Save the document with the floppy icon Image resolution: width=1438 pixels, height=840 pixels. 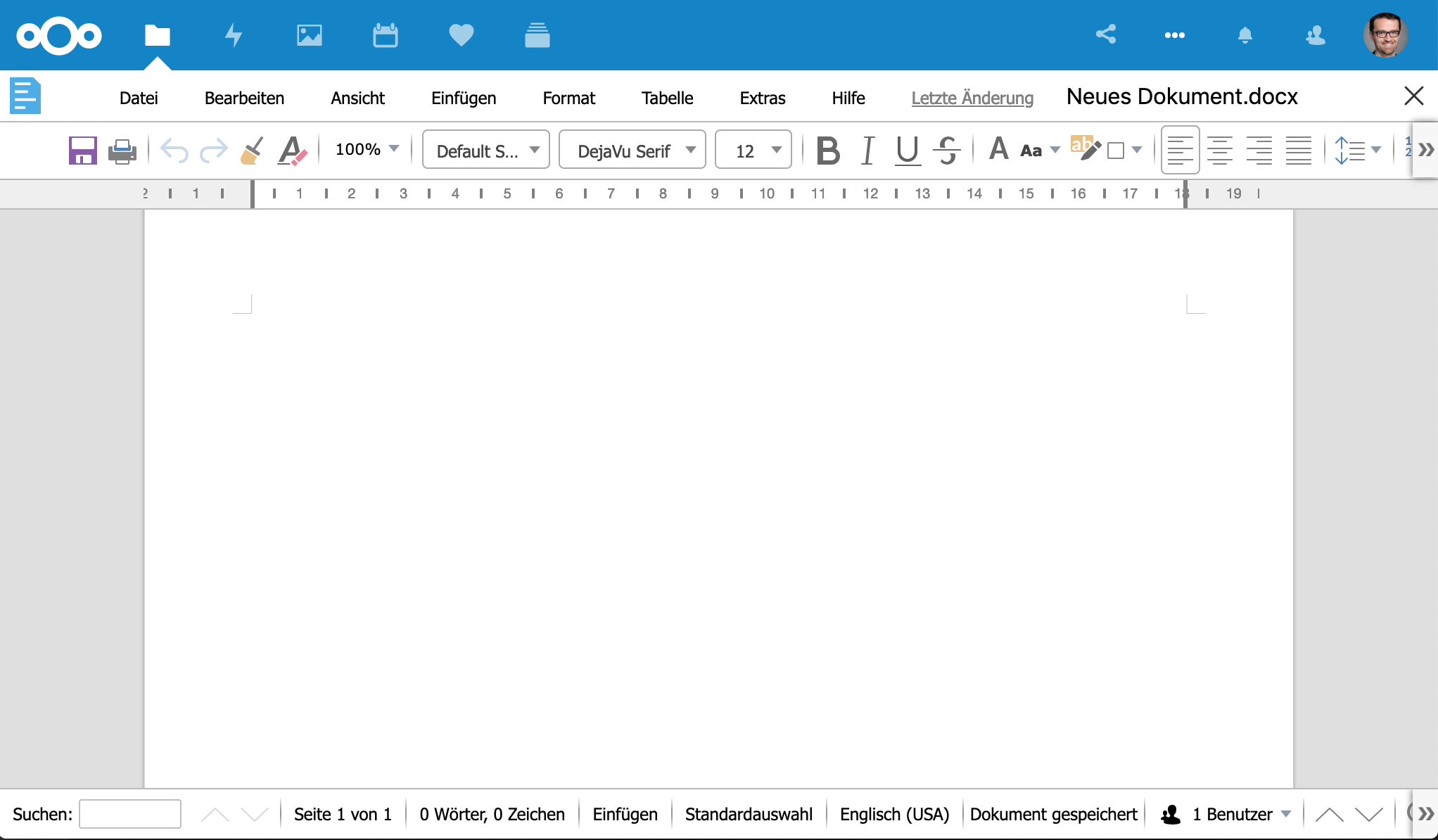coord(82,151)
